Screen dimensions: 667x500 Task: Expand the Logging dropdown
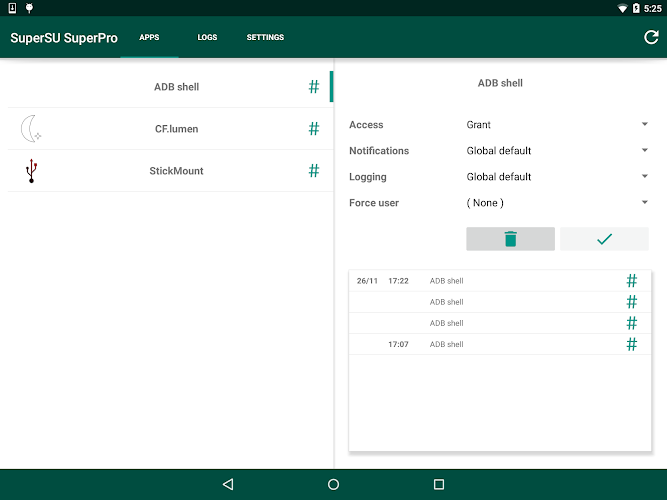coord(557,177)
